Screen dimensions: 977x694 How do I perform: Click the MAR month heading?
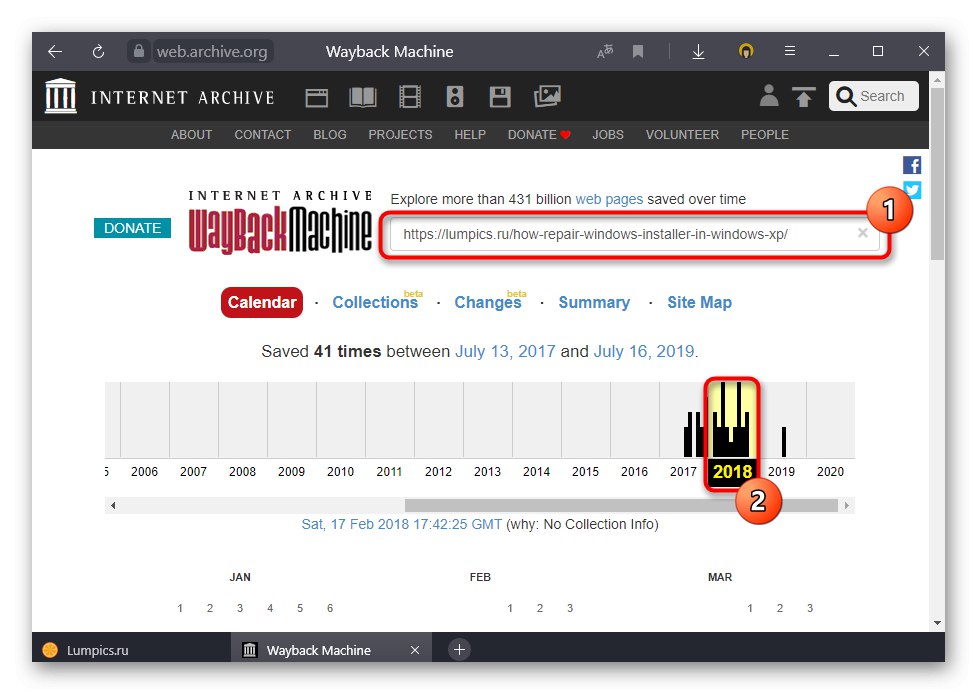click(x=720, y=577)
